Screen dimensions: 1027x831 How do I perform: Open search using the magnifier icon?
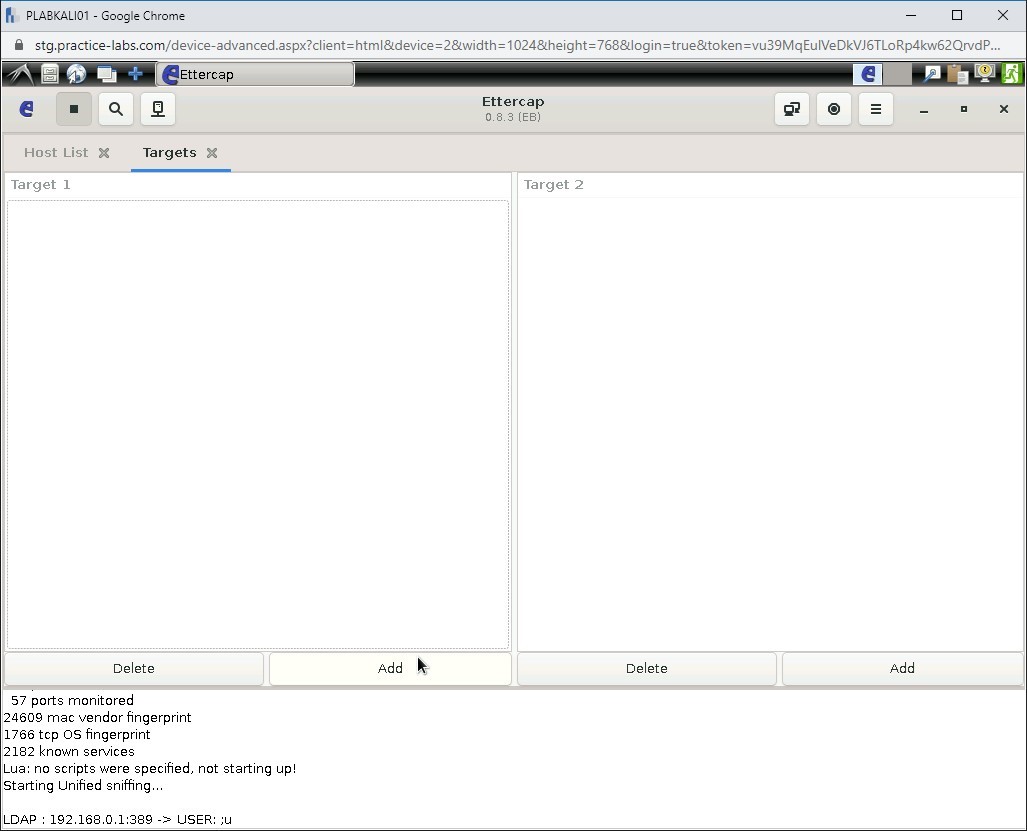pos(116,109)
